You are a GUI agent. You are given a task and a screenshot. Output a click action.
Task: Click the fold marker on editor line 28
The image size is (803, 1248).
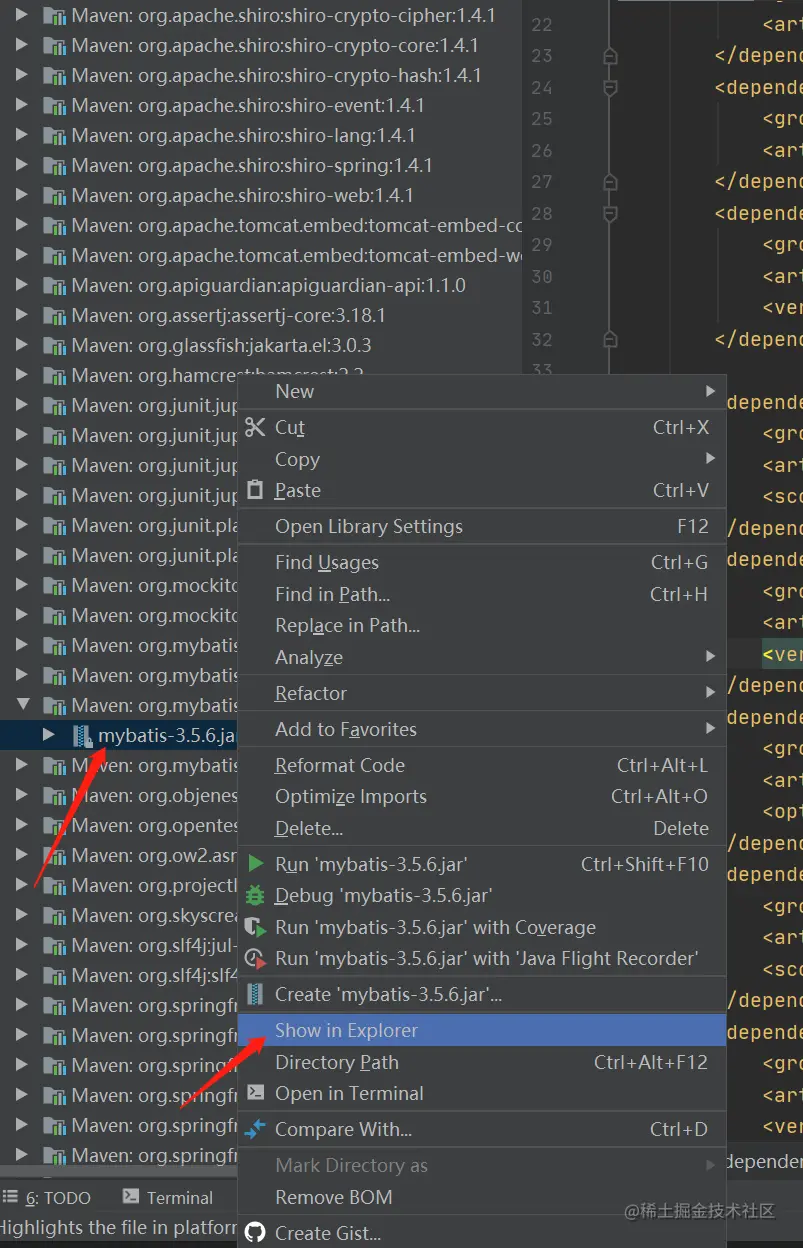(x=610, y=214)
